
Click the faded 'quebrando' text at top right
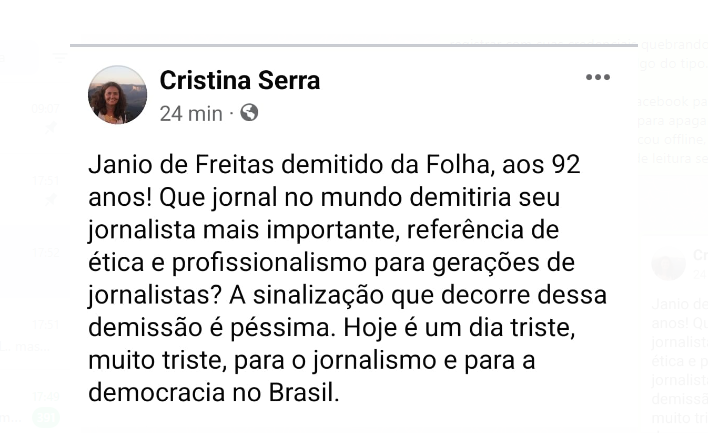pos(674,44)
